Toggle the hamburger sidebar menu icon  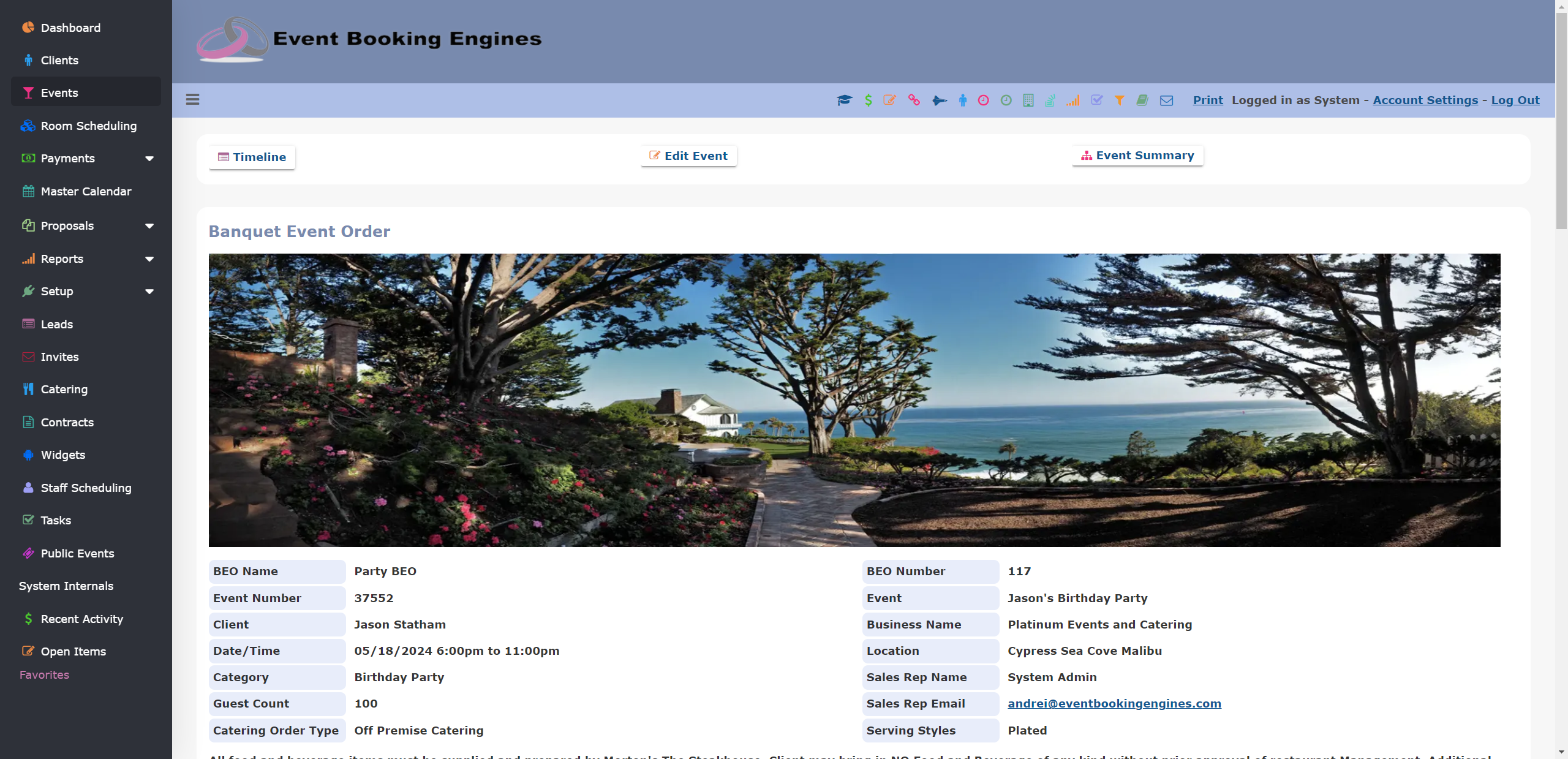point(192,99)
